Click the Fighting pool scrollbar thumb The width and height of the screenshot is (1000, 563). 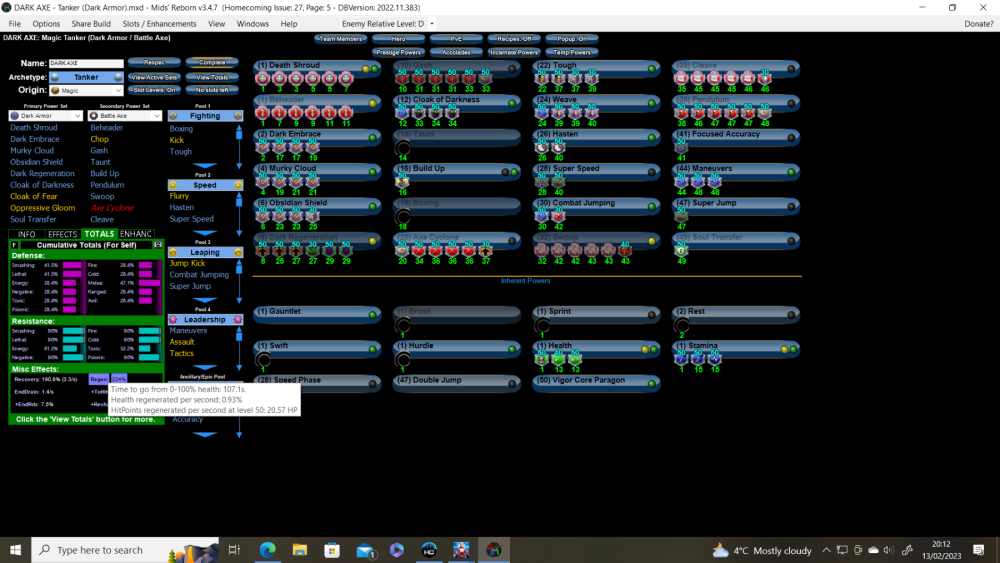point(239,133)
